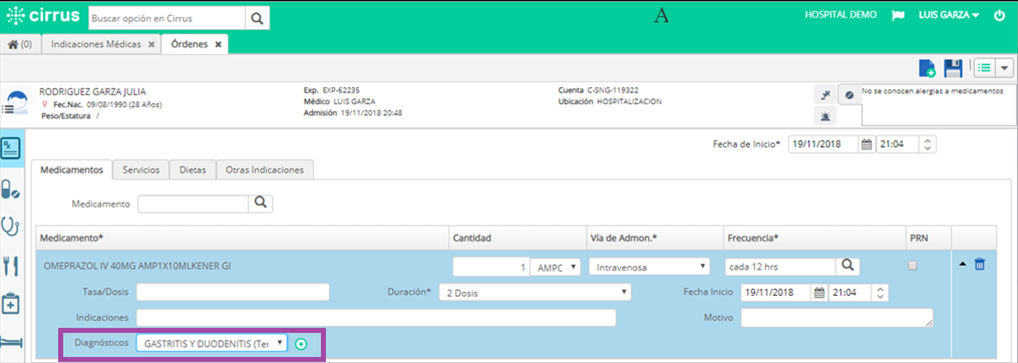The height and width of the screenshot is (363, 1018).
Task: Click patient name RODRIGUEZ GARZA JULIA
Action: click(x=93, y=92)
